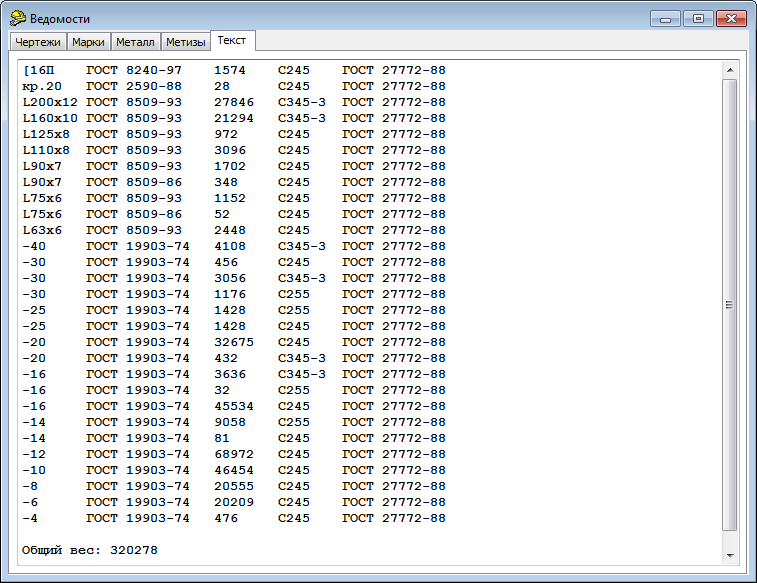
Task: Click 'ГОСТ 2590-88' in the кр.20 row
Action: (134, 86)
